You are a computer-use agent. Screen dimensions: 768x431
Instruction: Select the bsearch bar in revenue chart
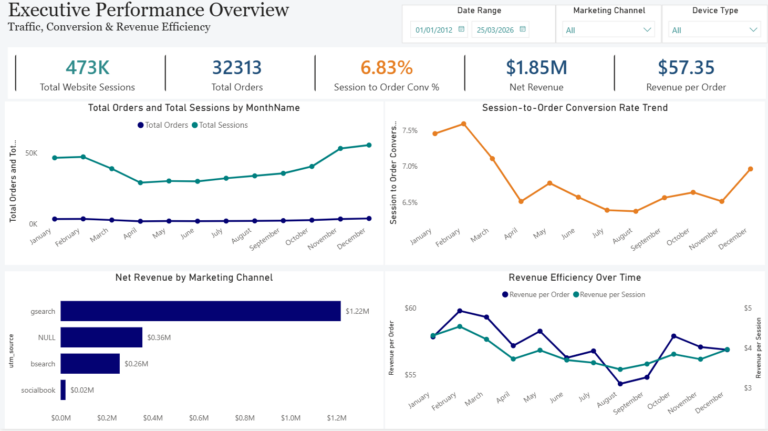pos(90,363)
